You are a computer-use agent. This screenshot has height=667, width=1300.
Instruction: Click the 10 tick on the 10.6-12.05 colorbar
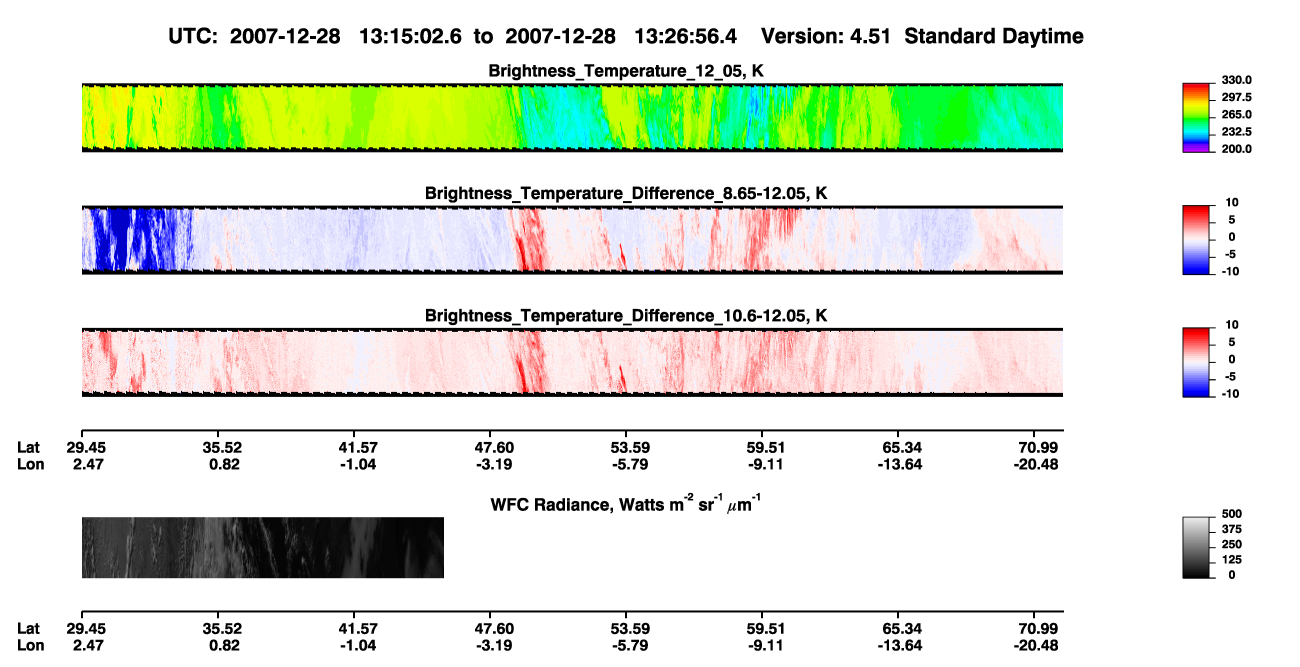(x=1230, y=325)
